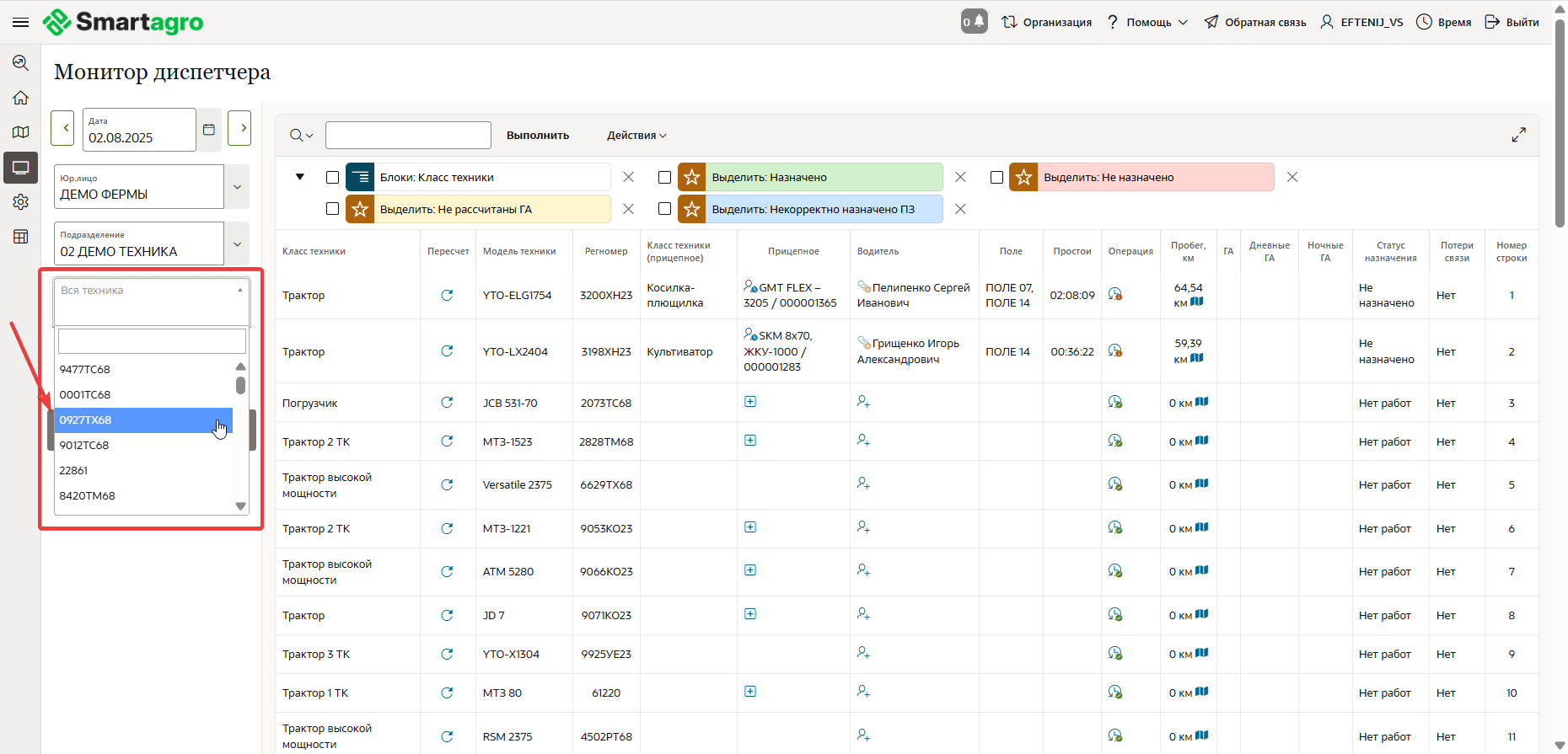Expand the 'Юр.лицо' dropdown
This screenshot has height=754, width=1568.
[237, 187]
